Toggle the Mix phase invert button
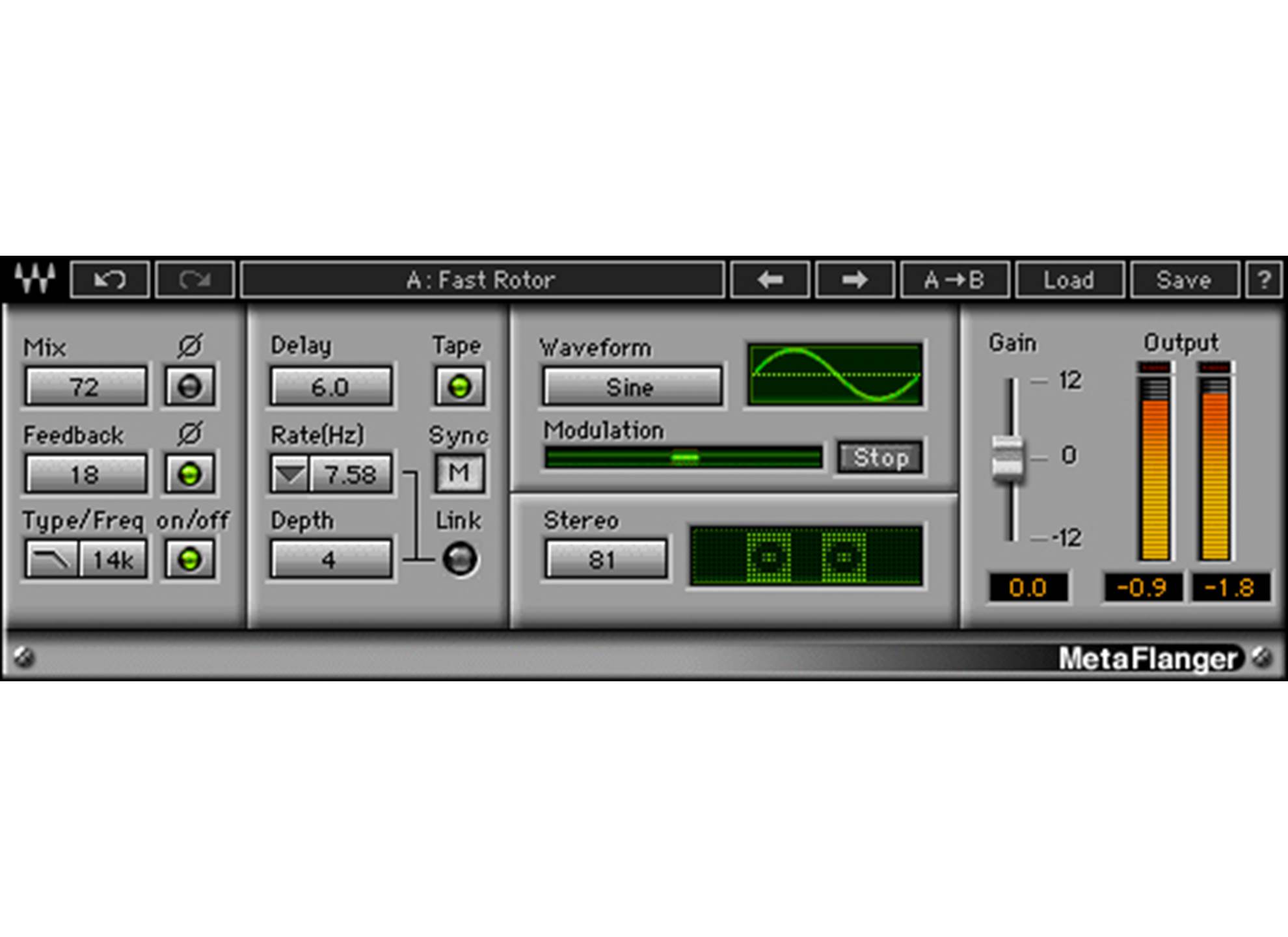Image resolution: width=1288 pixels, height=937 pixels. click(x=189, y=387)
